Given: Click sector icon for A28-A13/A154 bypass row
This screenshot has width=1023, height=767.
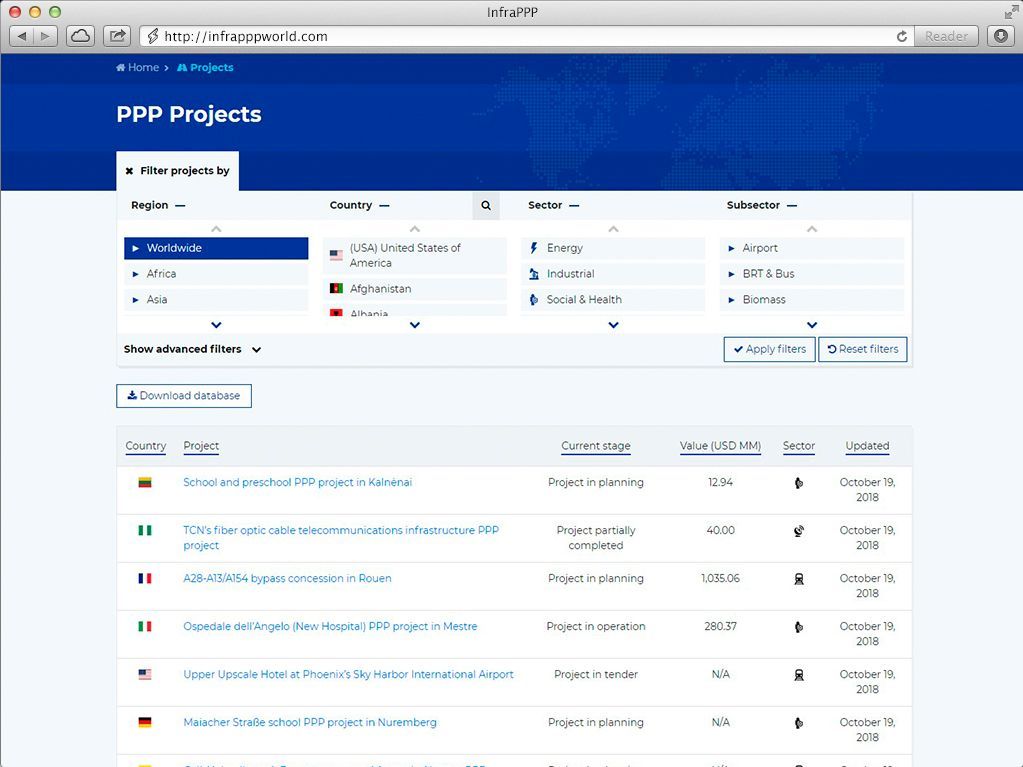Looking at the screenshot, I should (x=798, y=579).
